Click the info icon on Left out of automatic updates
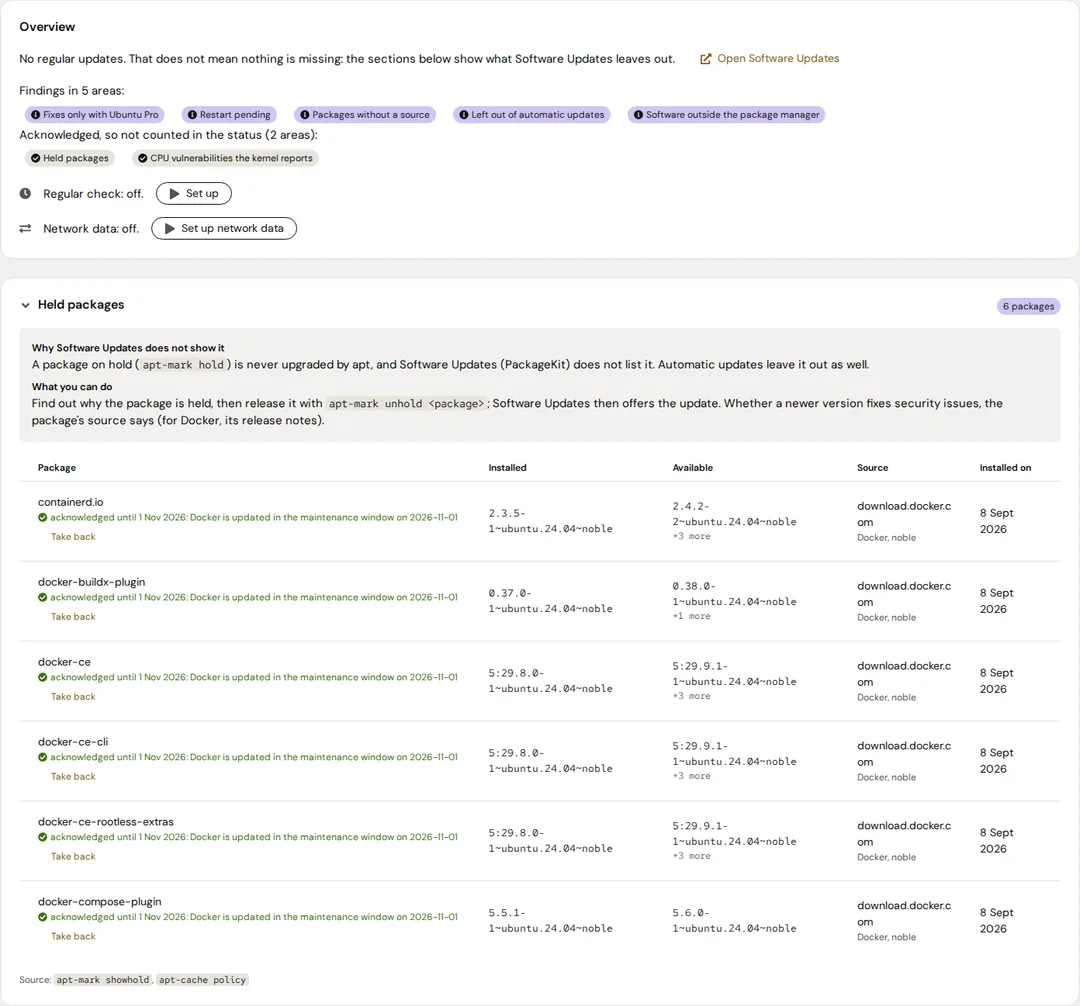Screen dimensions: 1080x1006 coord(464,115)
